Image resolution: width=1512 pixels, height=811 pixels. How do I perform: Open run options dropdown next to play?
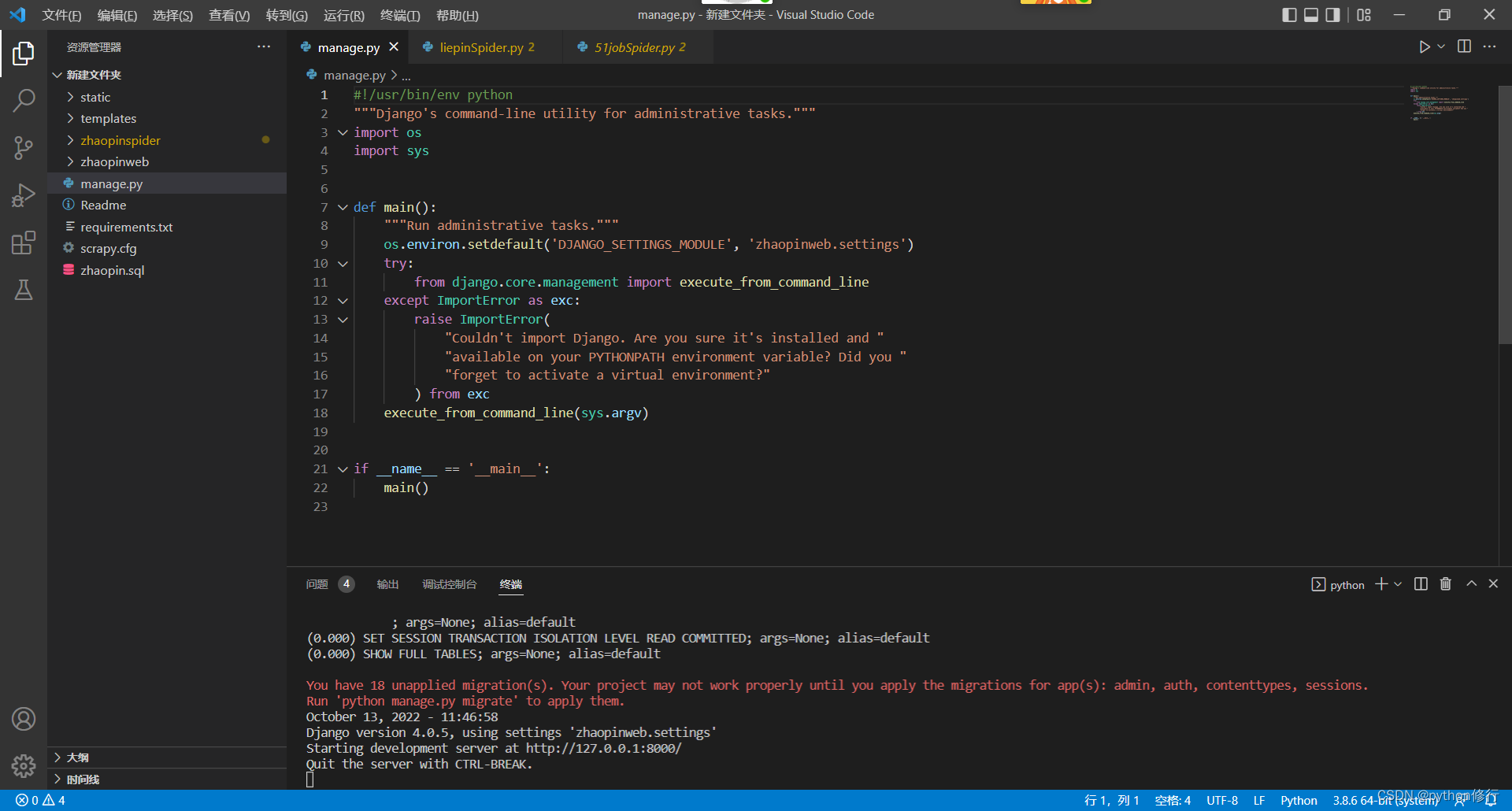pos(1441,47)
